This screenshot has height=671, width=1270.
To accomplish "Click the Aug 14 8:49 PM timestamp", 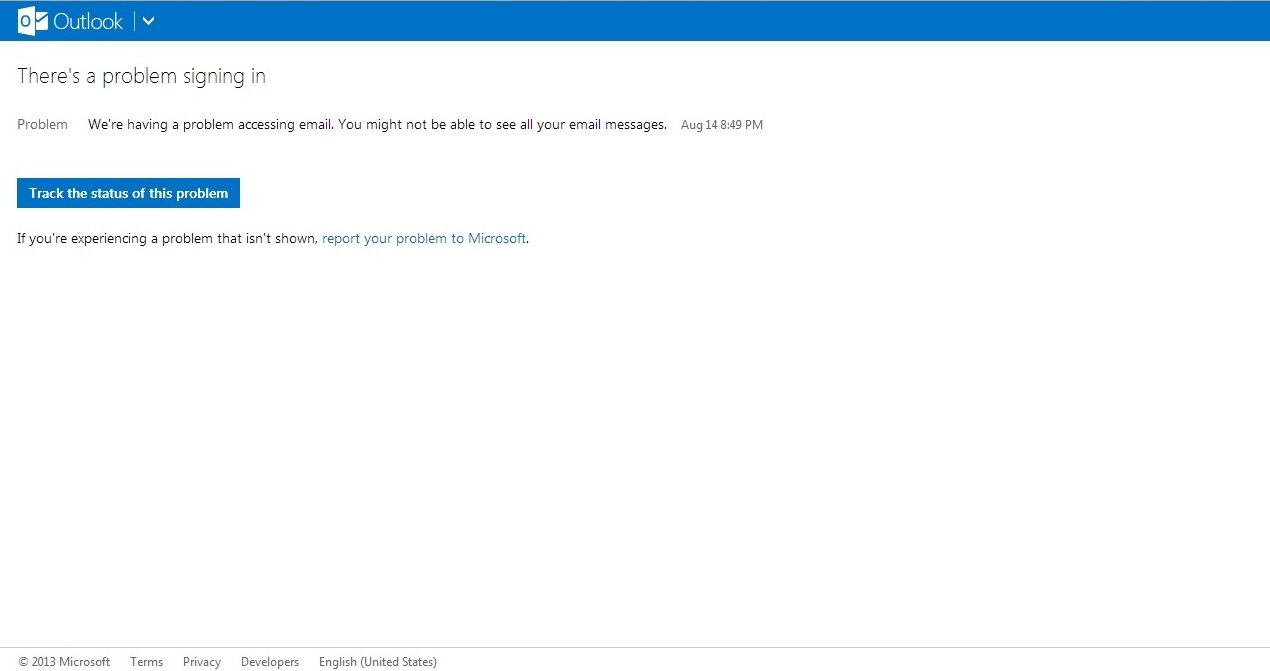I will pyautogui.click(x=722, y=125).
